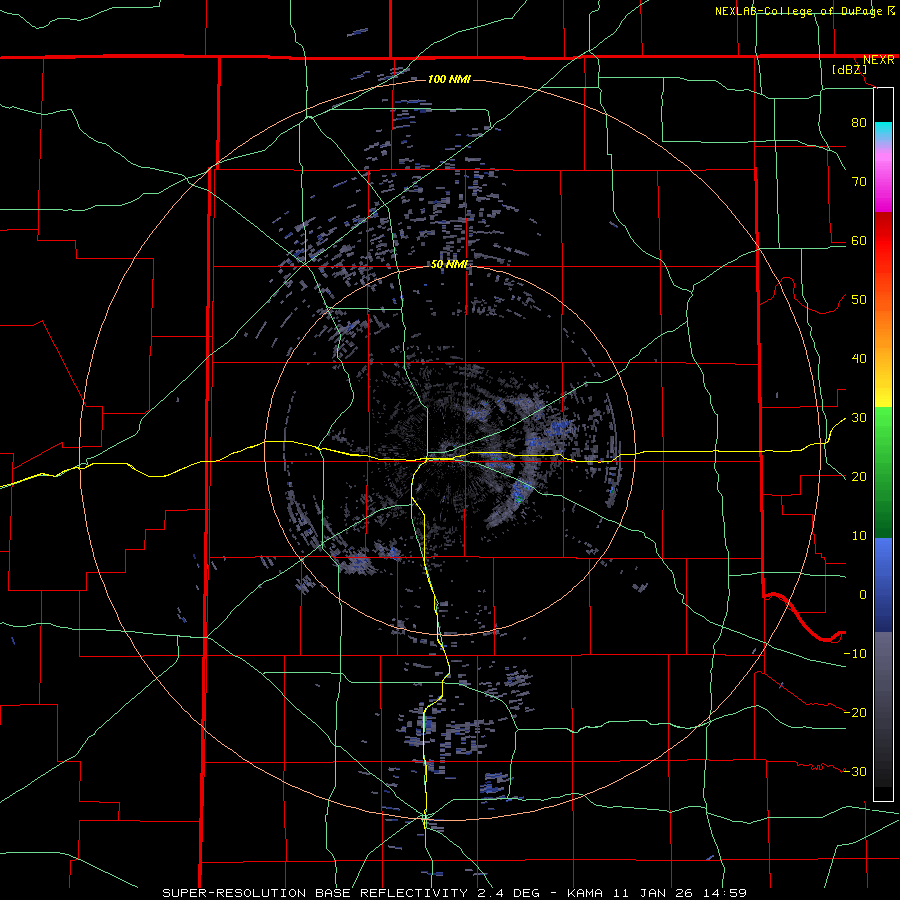This screenshot has height=900, width=900.
Task: Click the SUPER-RESOLUTION BASE REFLECTIVITY caption text
Action: point(315,893)
